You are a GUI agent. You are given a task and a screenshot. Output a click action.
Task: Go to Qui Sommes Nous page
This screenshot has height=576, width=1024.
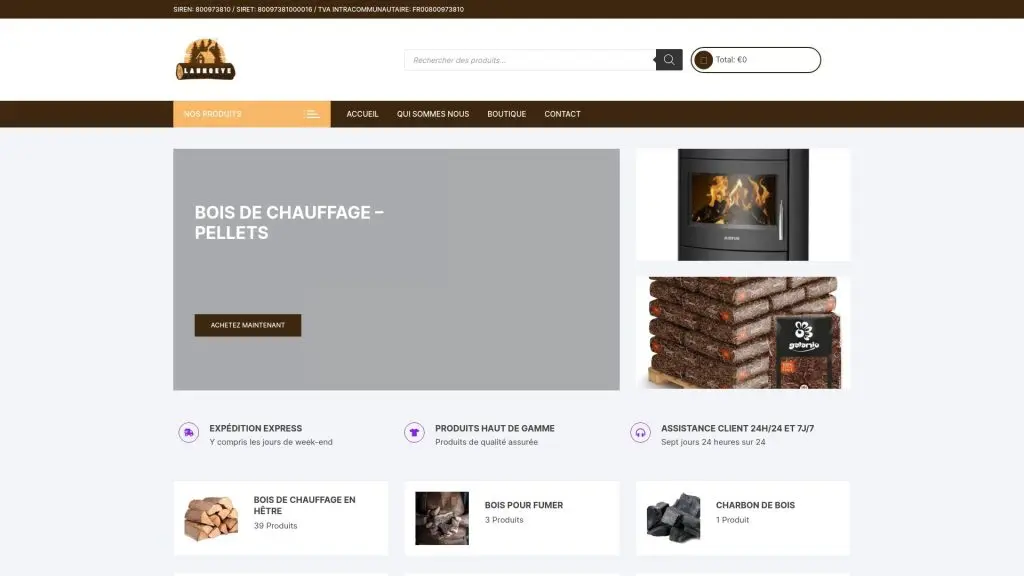(432, 114)
